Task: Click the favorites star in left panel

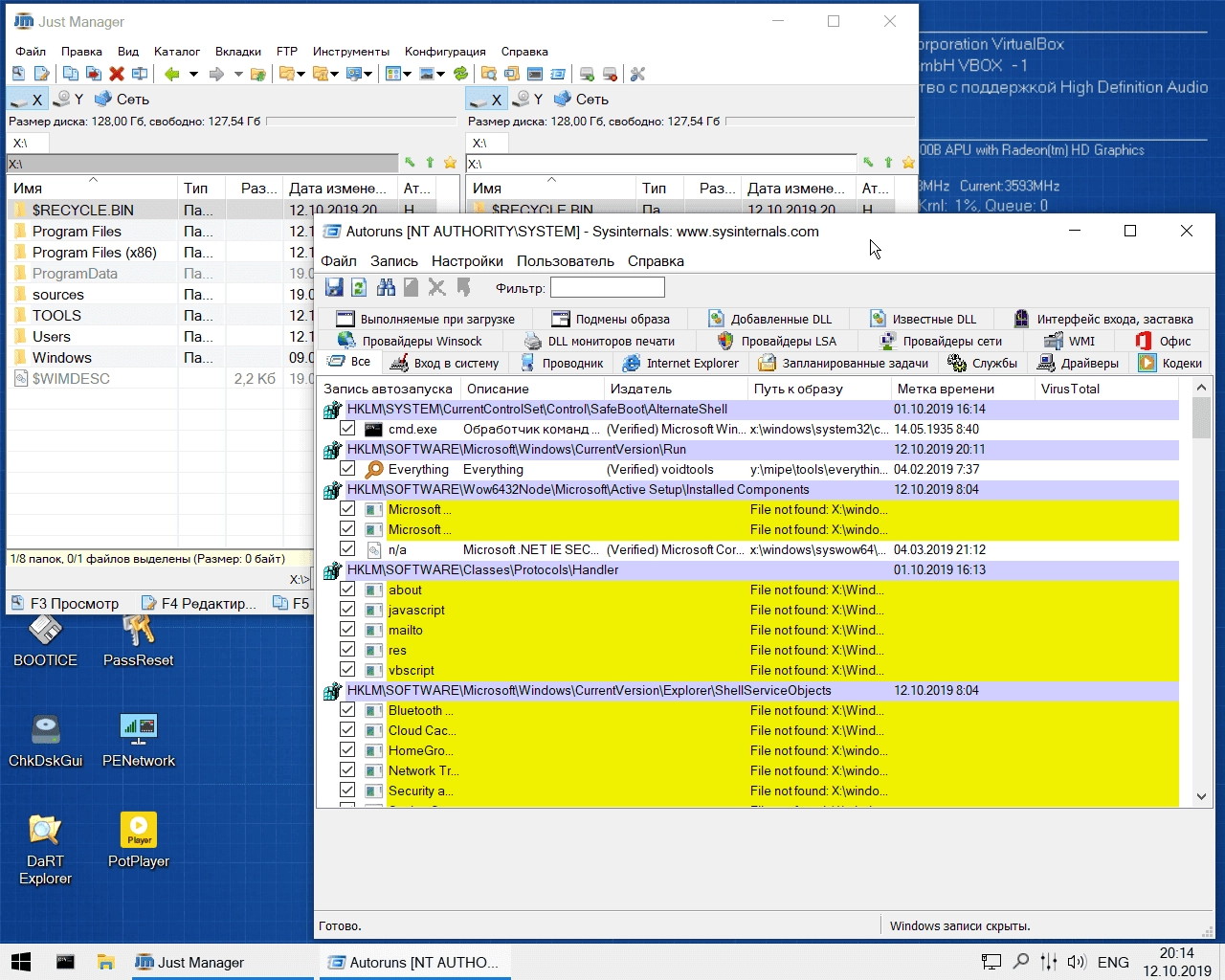Action: [x=450, y=163]
